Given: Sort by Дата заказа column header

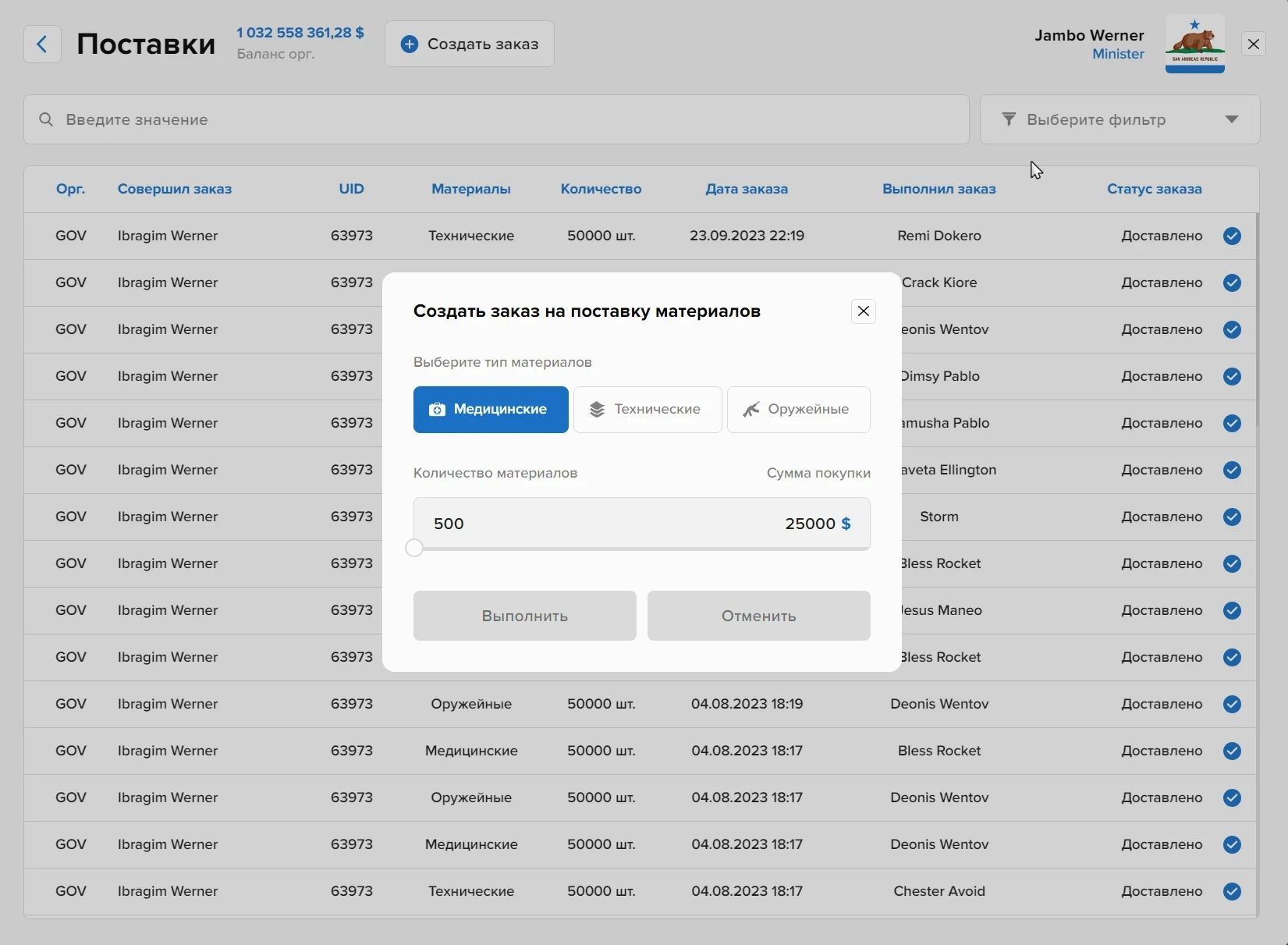Looking at the screenshot, I should [746, 189].
